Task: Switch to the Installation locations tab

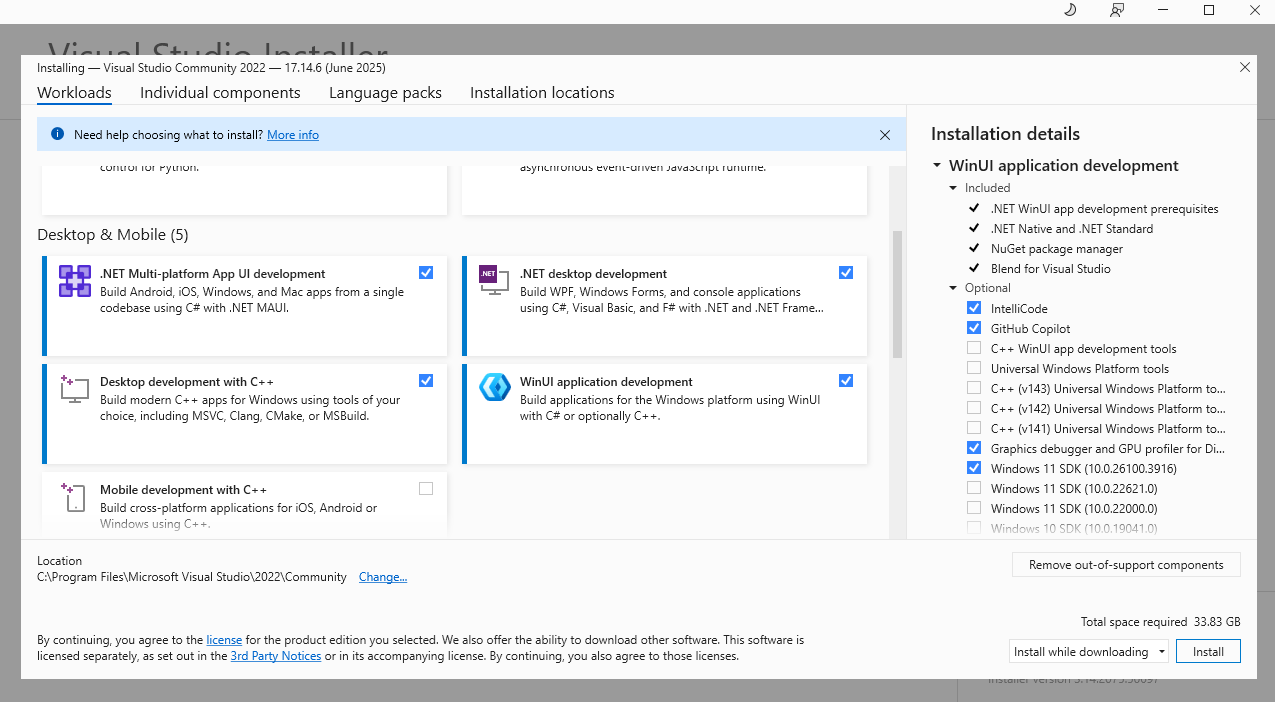Action: tap(542, 93)
